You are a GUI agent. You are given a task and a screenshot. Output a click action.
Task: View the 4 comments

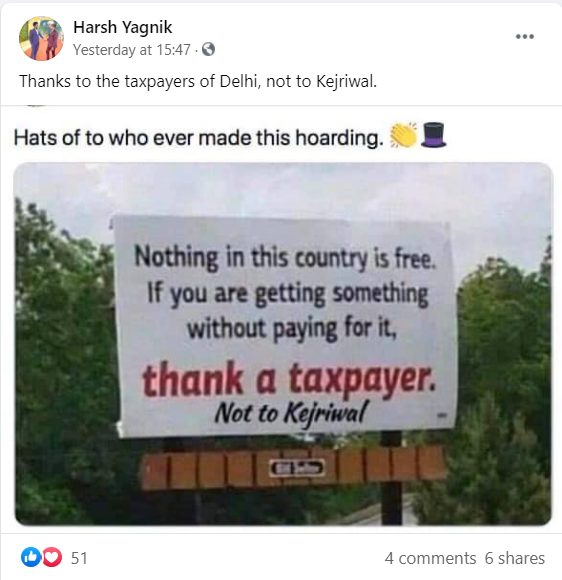tap(430, 558)
